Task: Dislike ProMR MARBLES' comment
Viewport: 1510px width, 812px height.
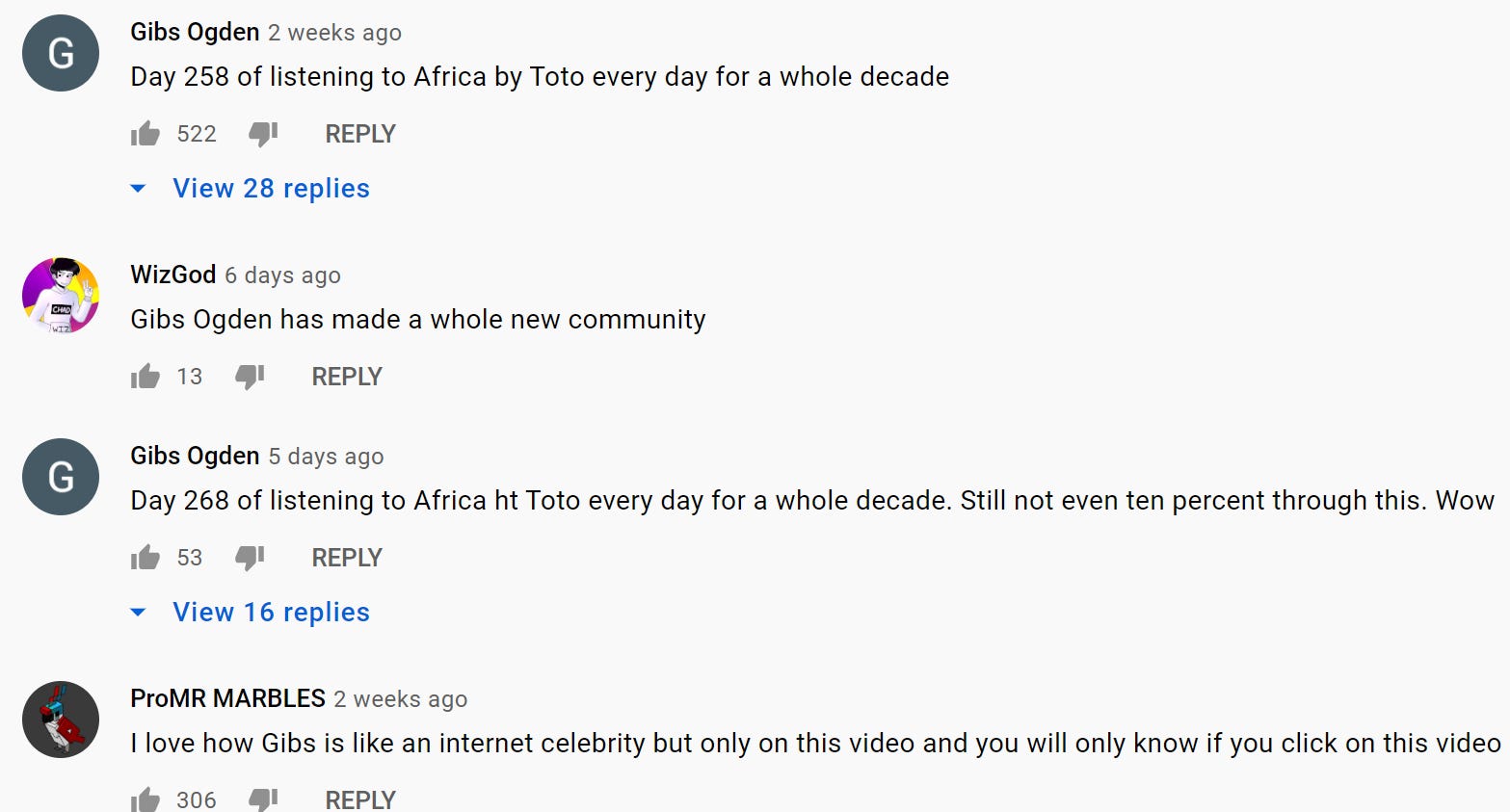Action: [263, 799]
